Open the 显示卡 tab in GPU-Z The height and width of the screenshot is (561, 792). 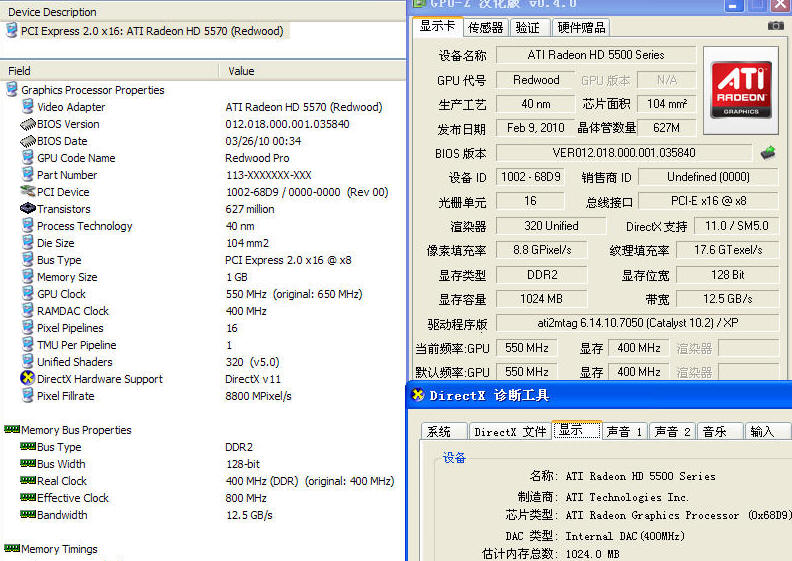pos(437,26)
